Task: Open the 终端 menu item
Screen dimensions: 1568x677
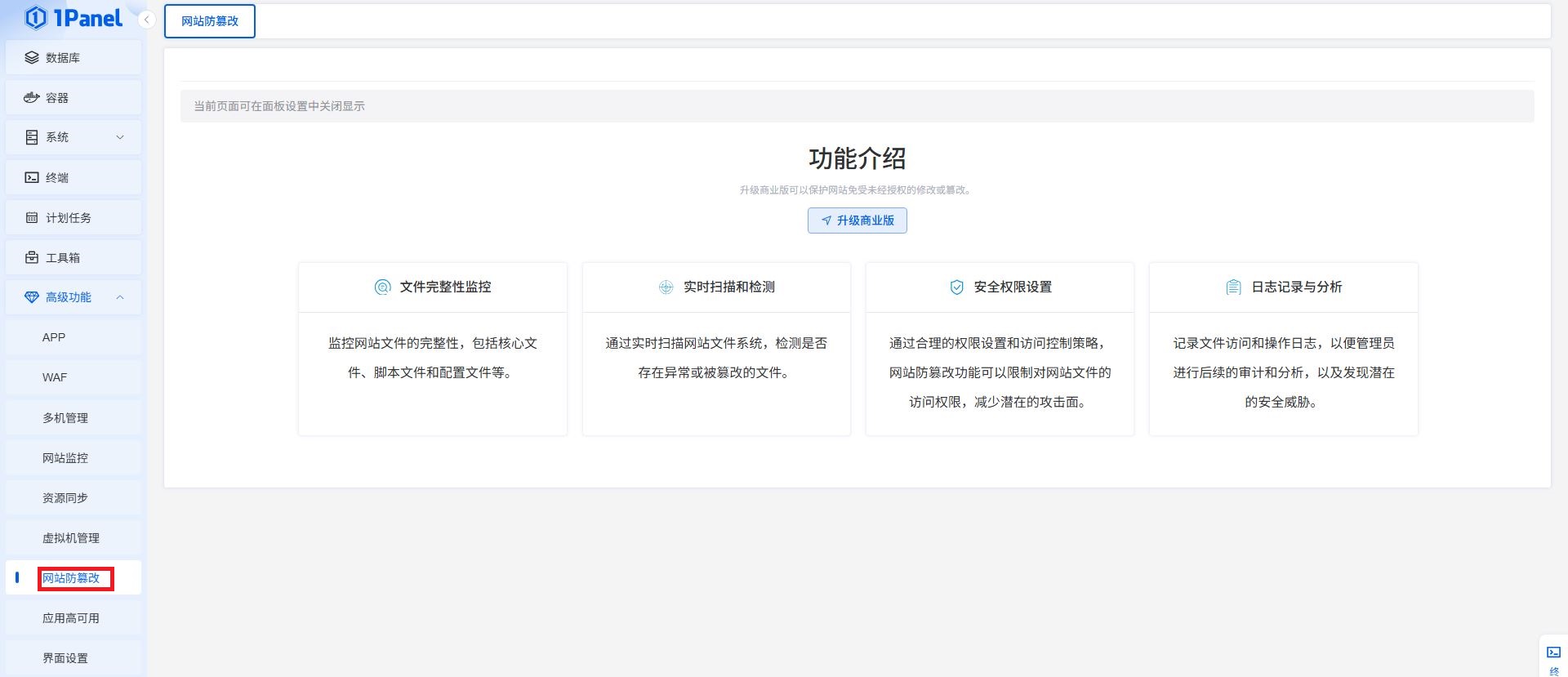Action: 73,177
